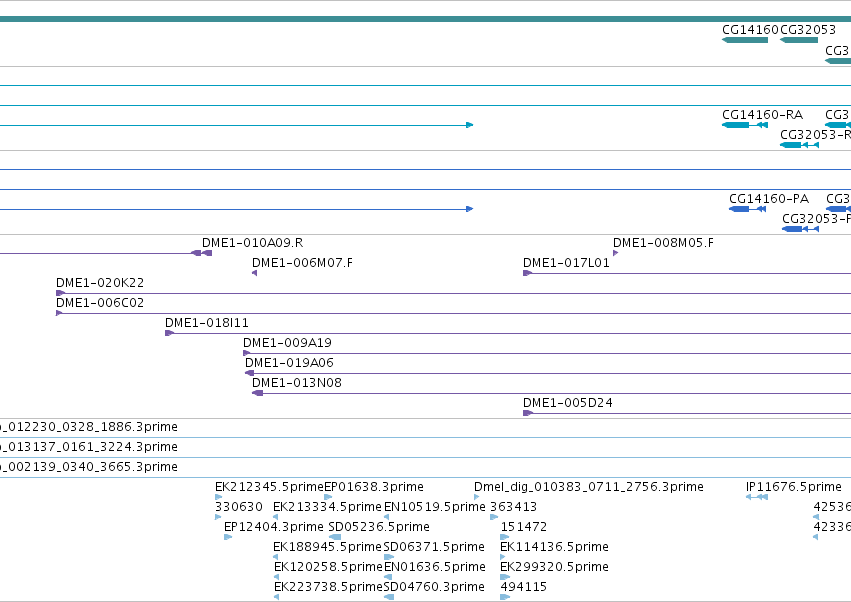Select the 363413 feature label

tap(513, 507)
